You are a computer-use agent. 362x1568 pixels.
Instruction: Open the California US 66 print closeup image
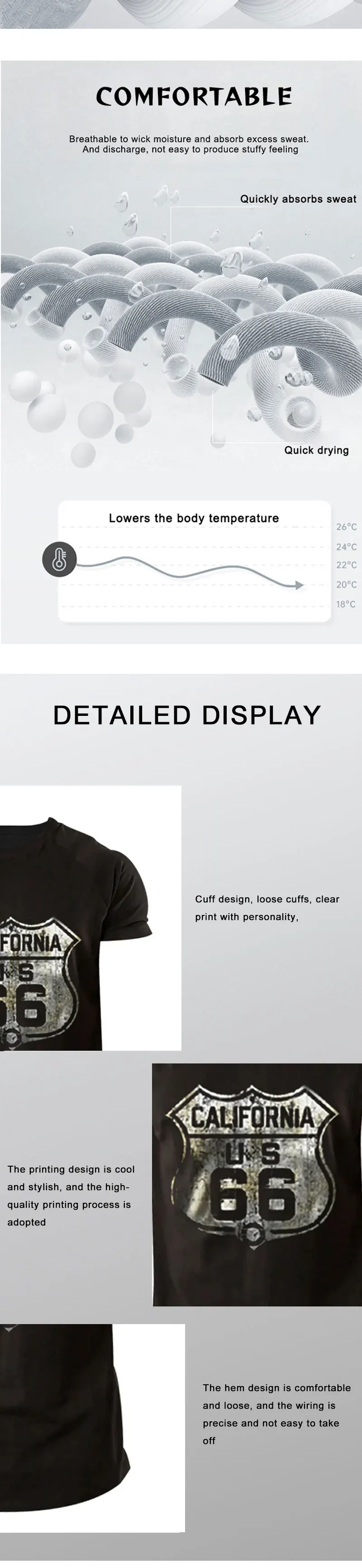pyautogui.click(x=257, y=1185)
